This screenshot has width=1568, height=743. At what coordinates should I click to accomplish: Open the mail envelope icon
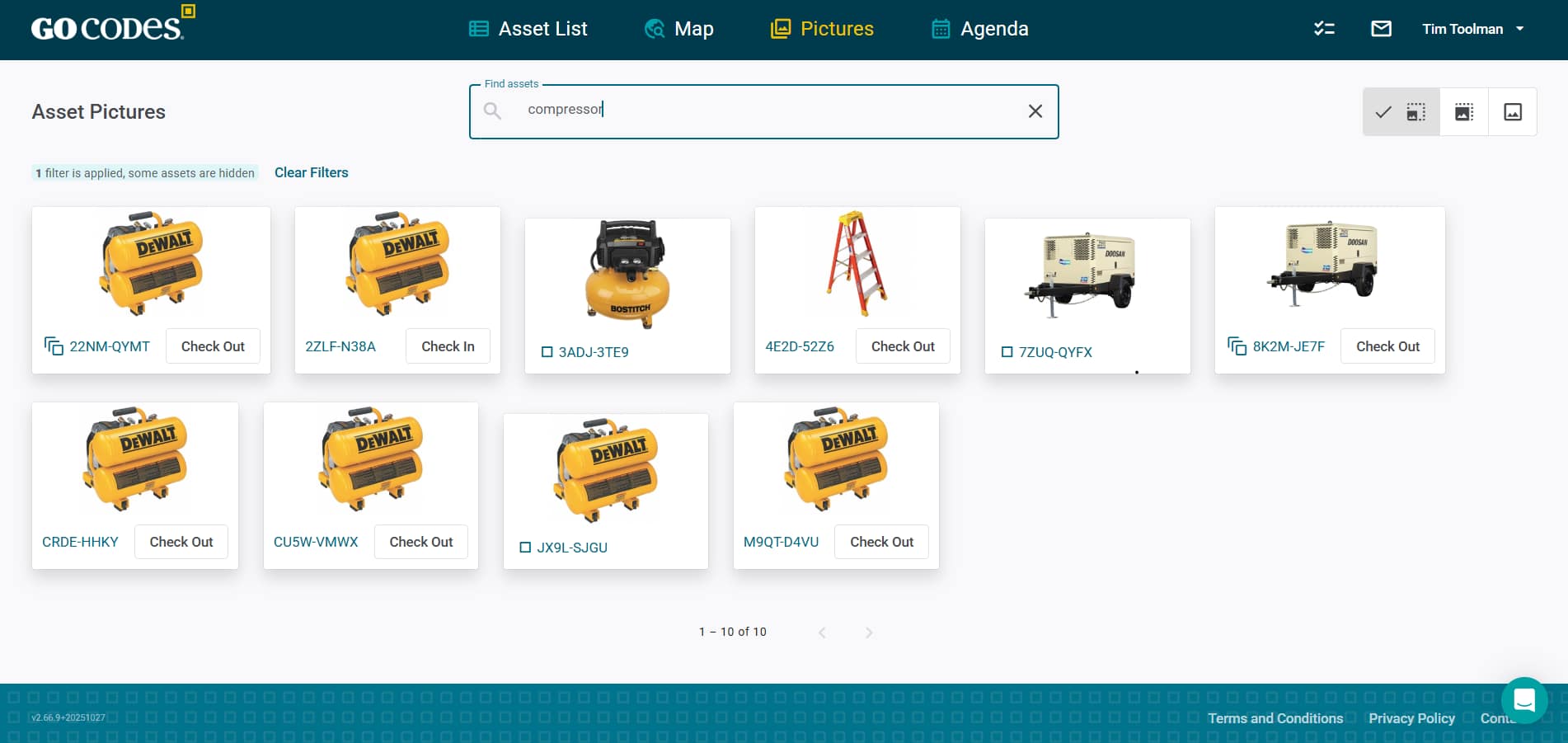(1381, 29)
